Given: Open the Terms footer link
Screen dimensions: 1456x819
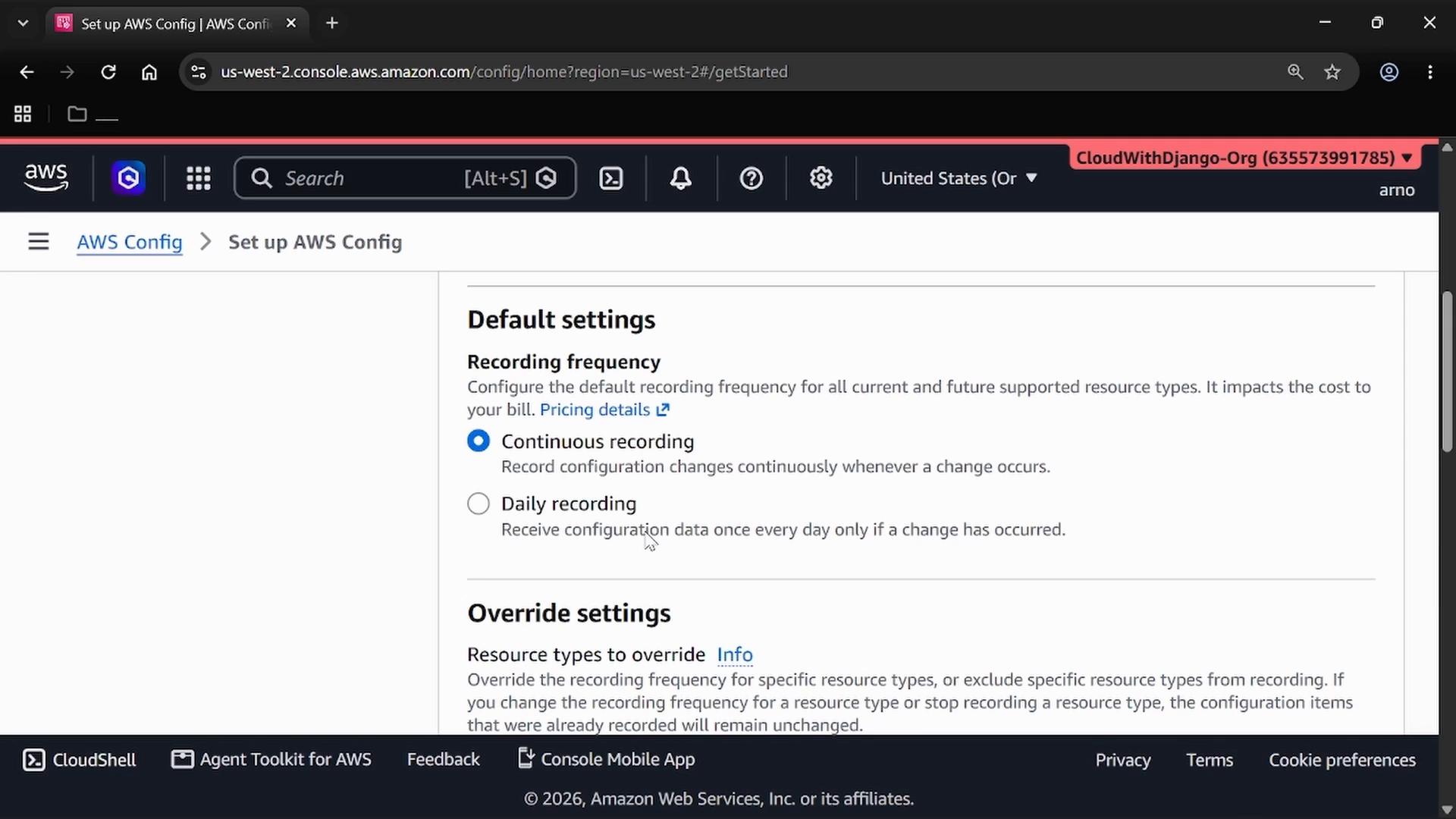Looking at the screenshot, I should 1210,760.
